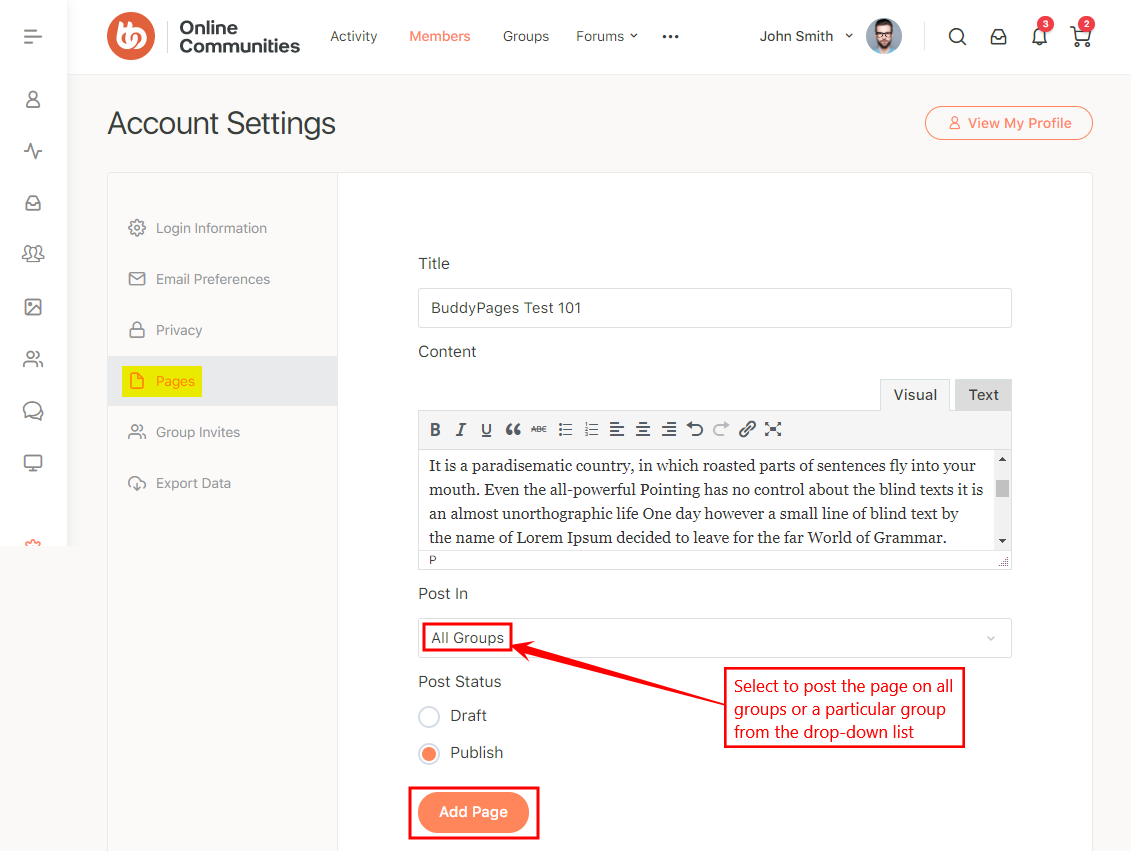Select the Publish post status
The height and width of the screenshot is (851, 1131).
click(429, 753)
